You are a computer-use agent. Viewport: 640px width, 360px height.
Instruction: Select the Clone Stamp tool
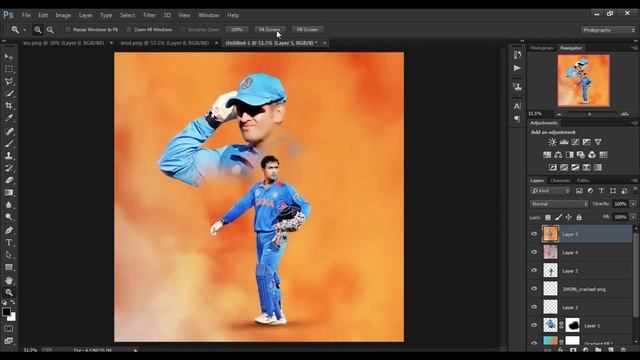tap(9, 156)
